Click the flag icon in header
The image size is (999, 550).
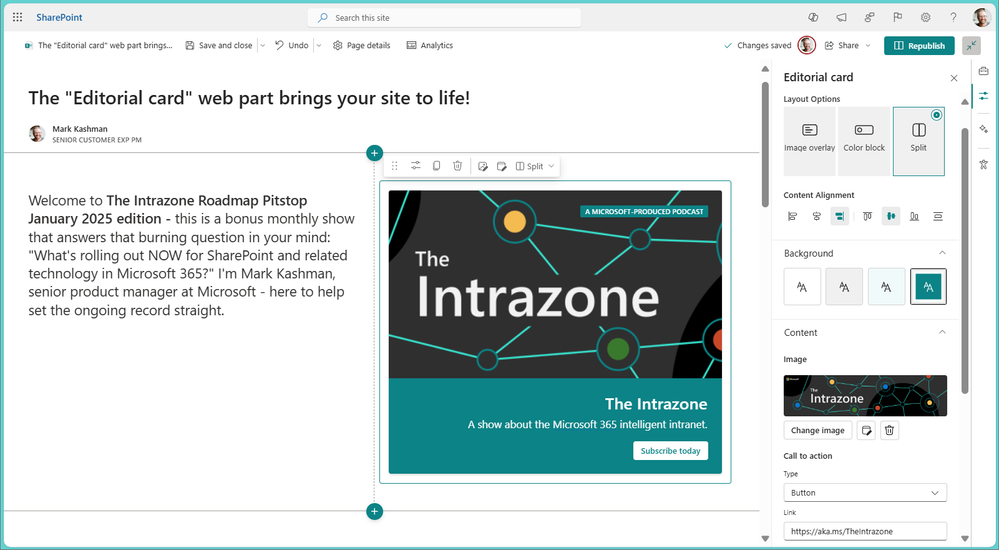898,17
